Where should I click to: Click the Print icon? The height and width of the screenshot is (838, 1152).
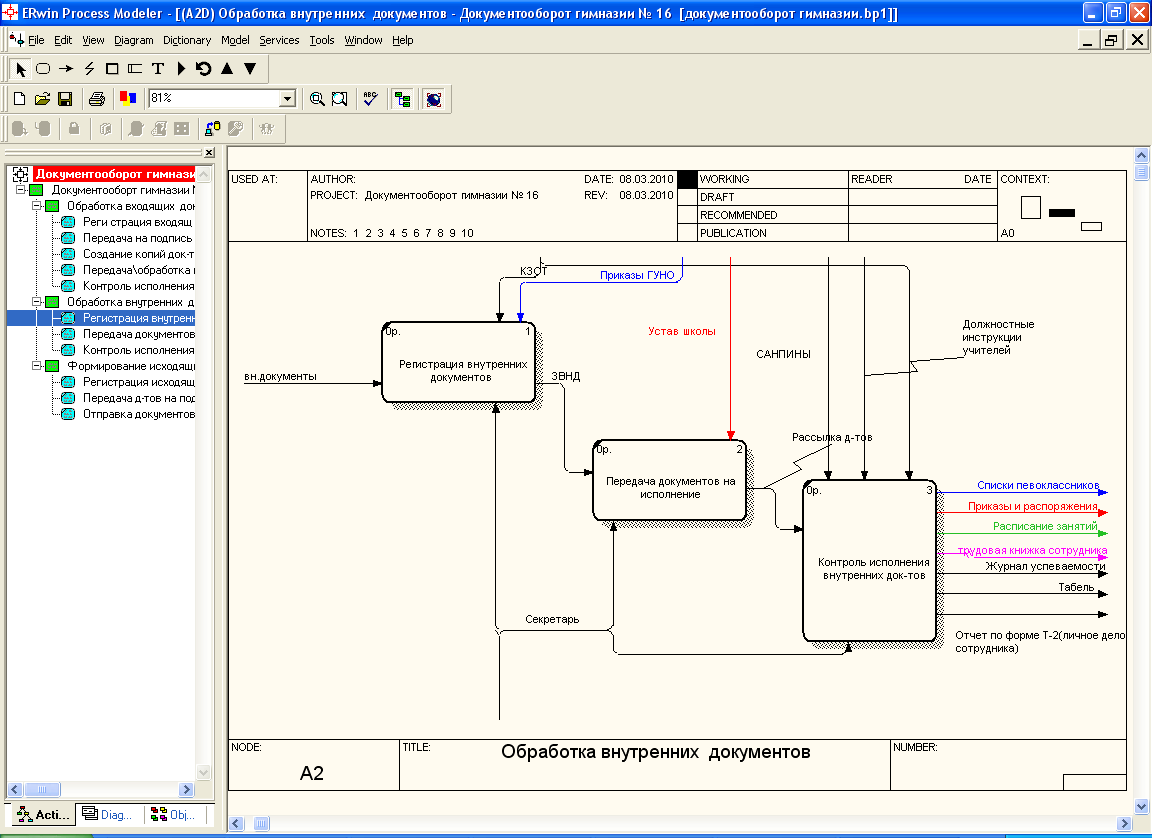pos(97,99)
